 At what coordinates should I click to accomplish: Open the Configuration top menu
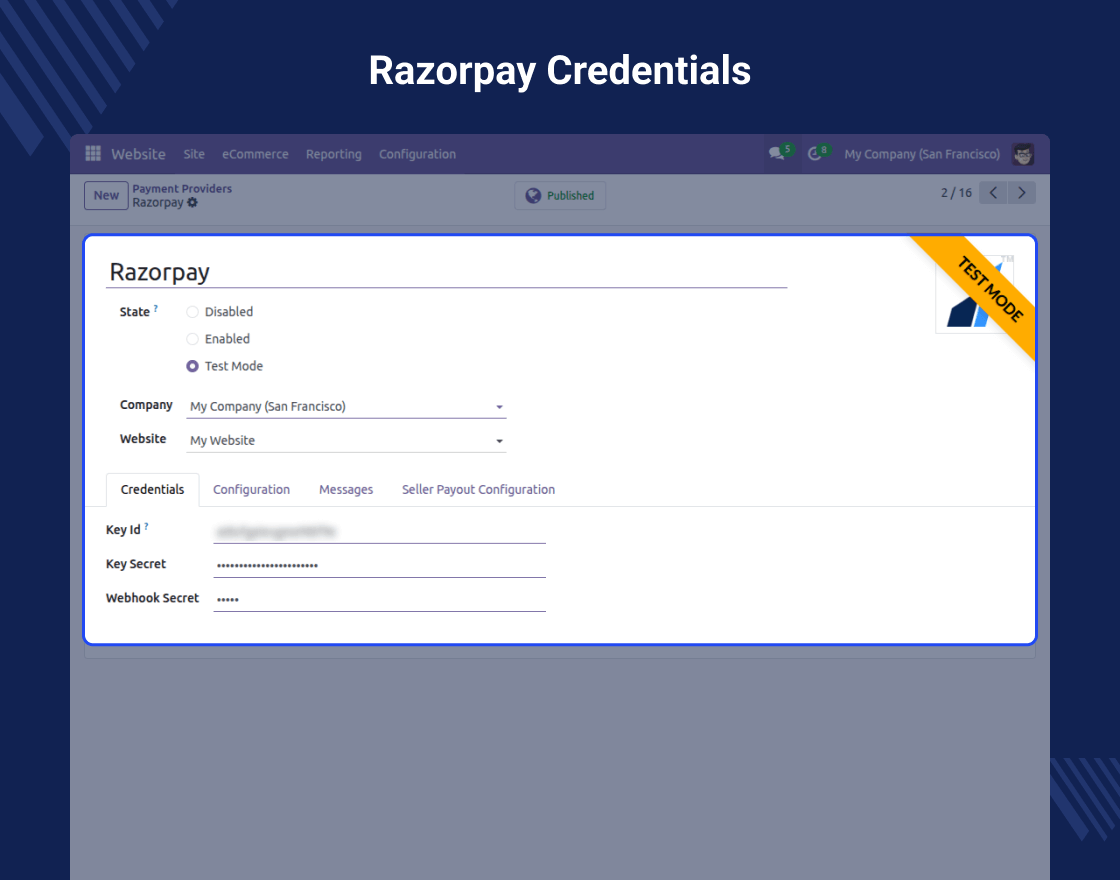(417, 154)
